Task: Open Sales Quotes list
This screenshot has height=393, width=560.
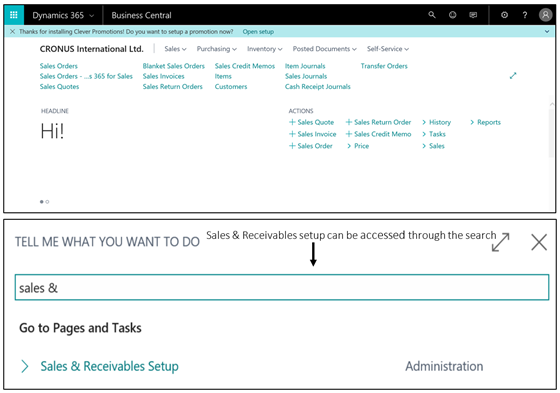Action: 59,86
